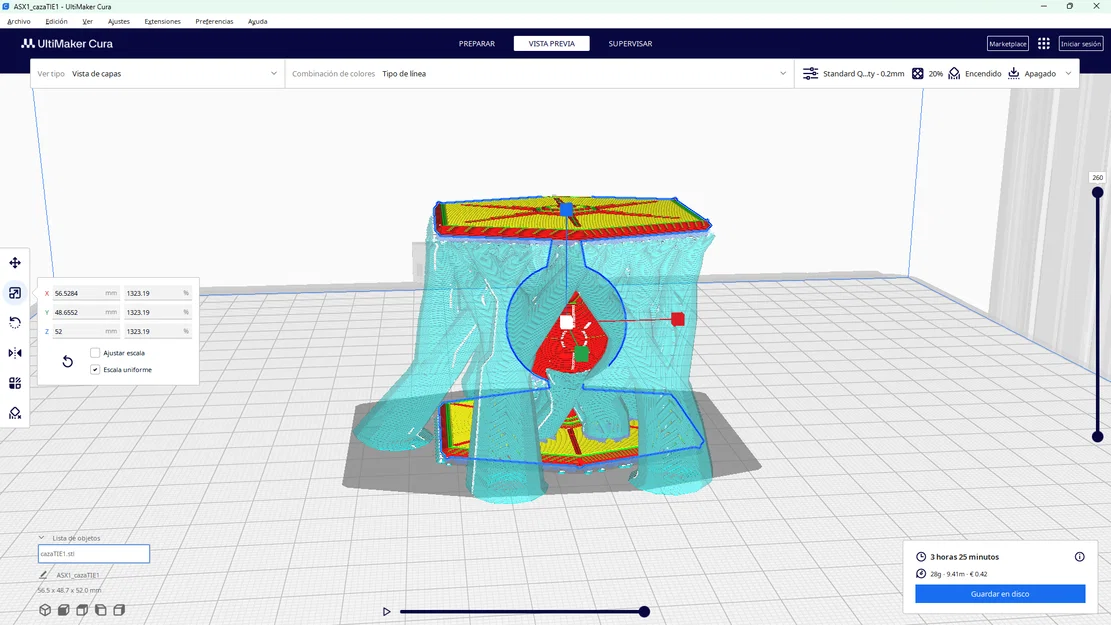Open the per-model settings tool
This screenshot has height=625, width=1111.
14,382
